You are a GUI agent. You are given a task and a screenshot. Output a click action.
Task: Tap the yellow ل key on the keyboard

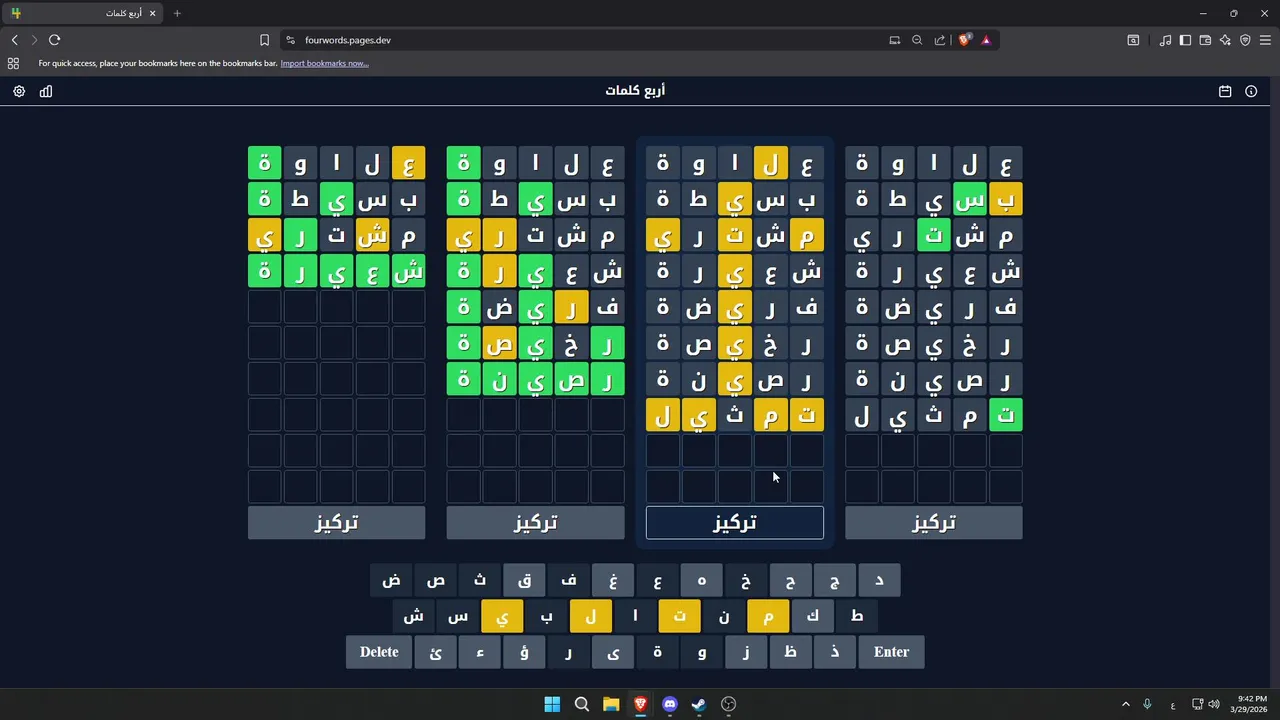click(x=591, y=616)
